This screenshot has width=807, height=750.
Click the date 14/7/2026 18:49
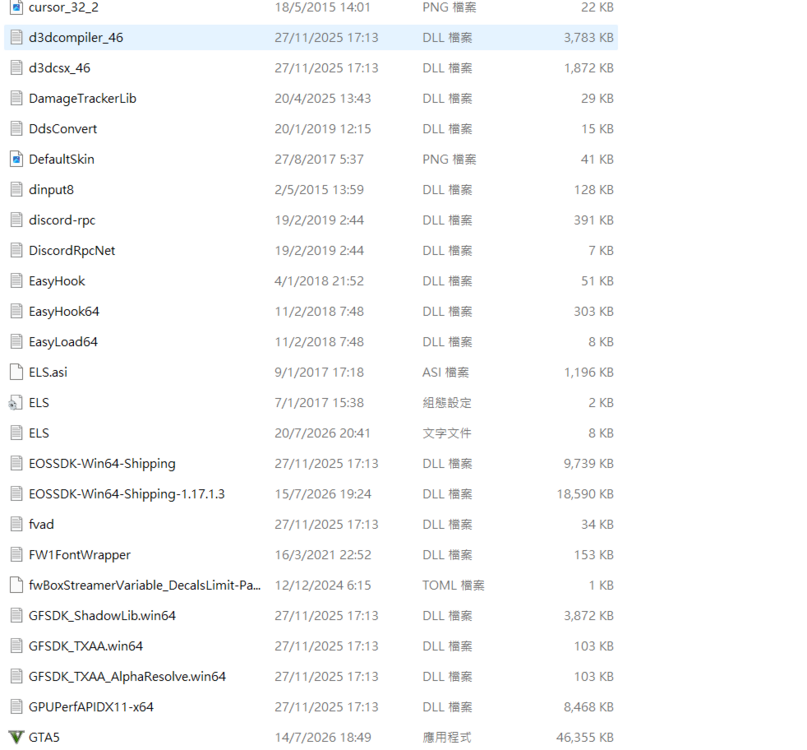point(323,737)
